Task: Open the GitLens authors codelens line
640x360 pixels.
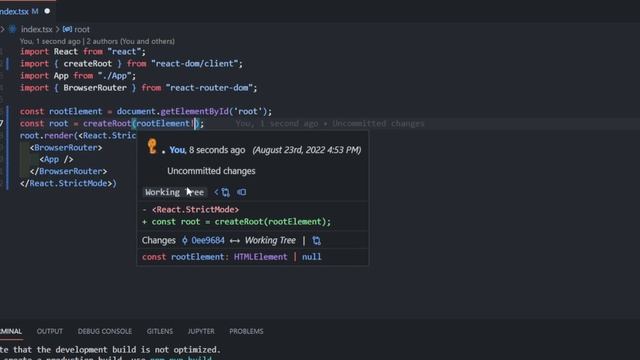Action: click(97, 41)
